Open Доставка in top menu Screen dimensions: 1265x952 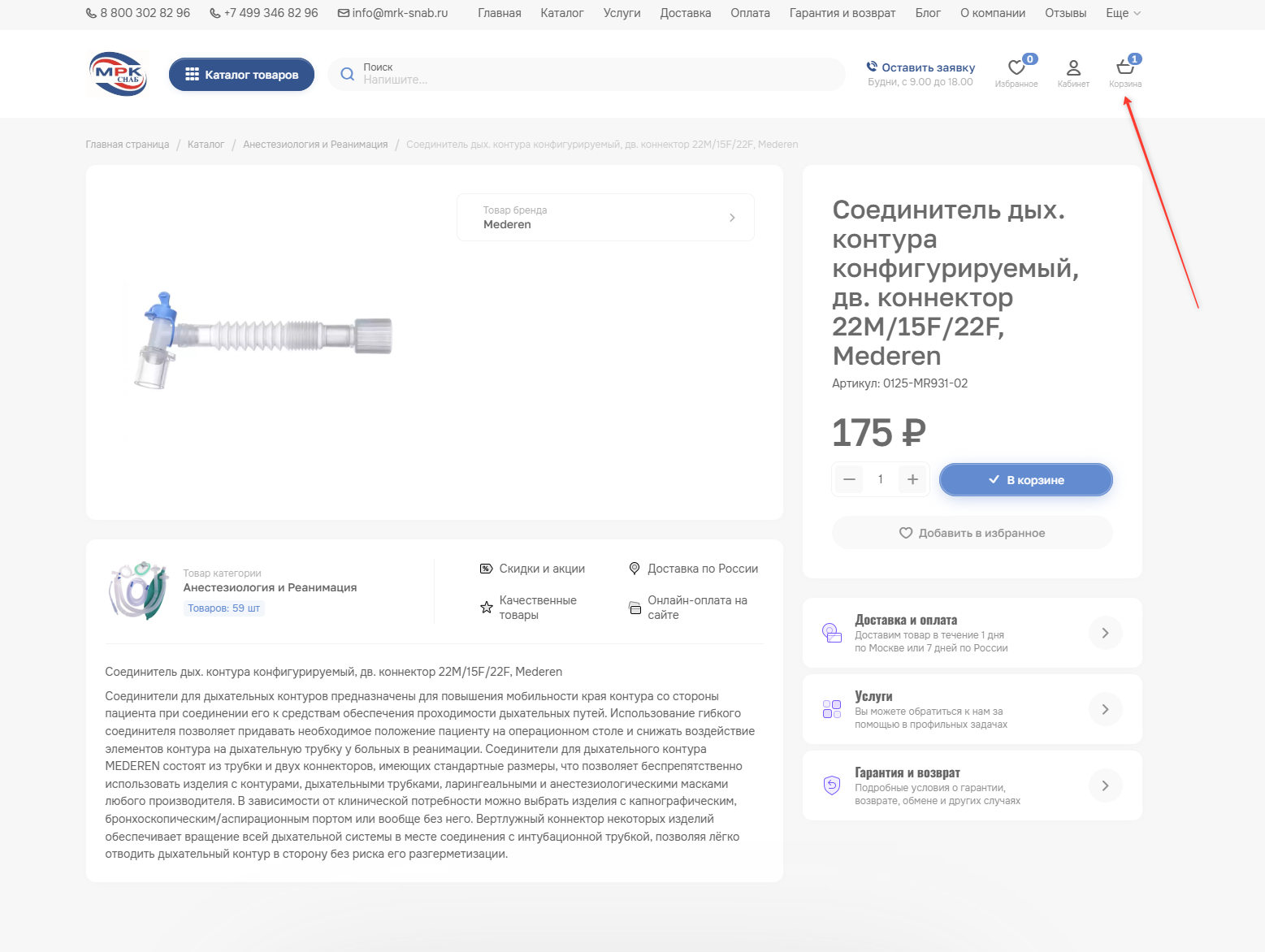pos(686,13)
